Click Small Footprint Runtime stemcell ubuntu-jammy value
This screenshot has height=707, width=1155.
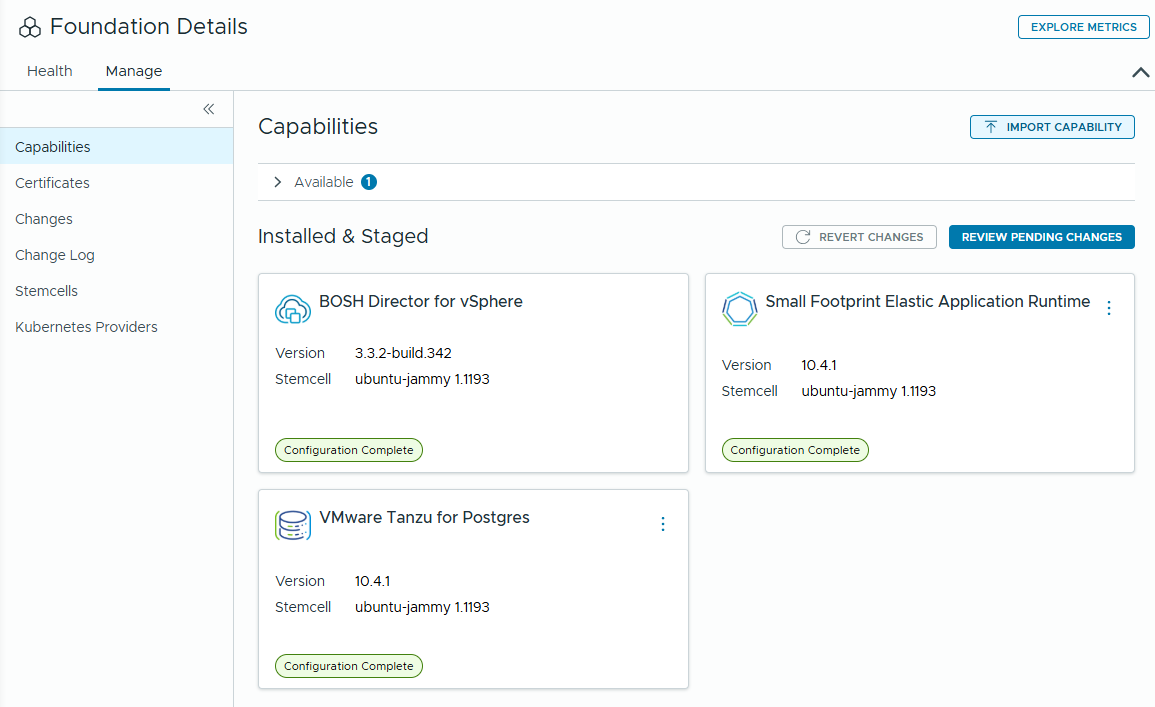coord(868,391)
